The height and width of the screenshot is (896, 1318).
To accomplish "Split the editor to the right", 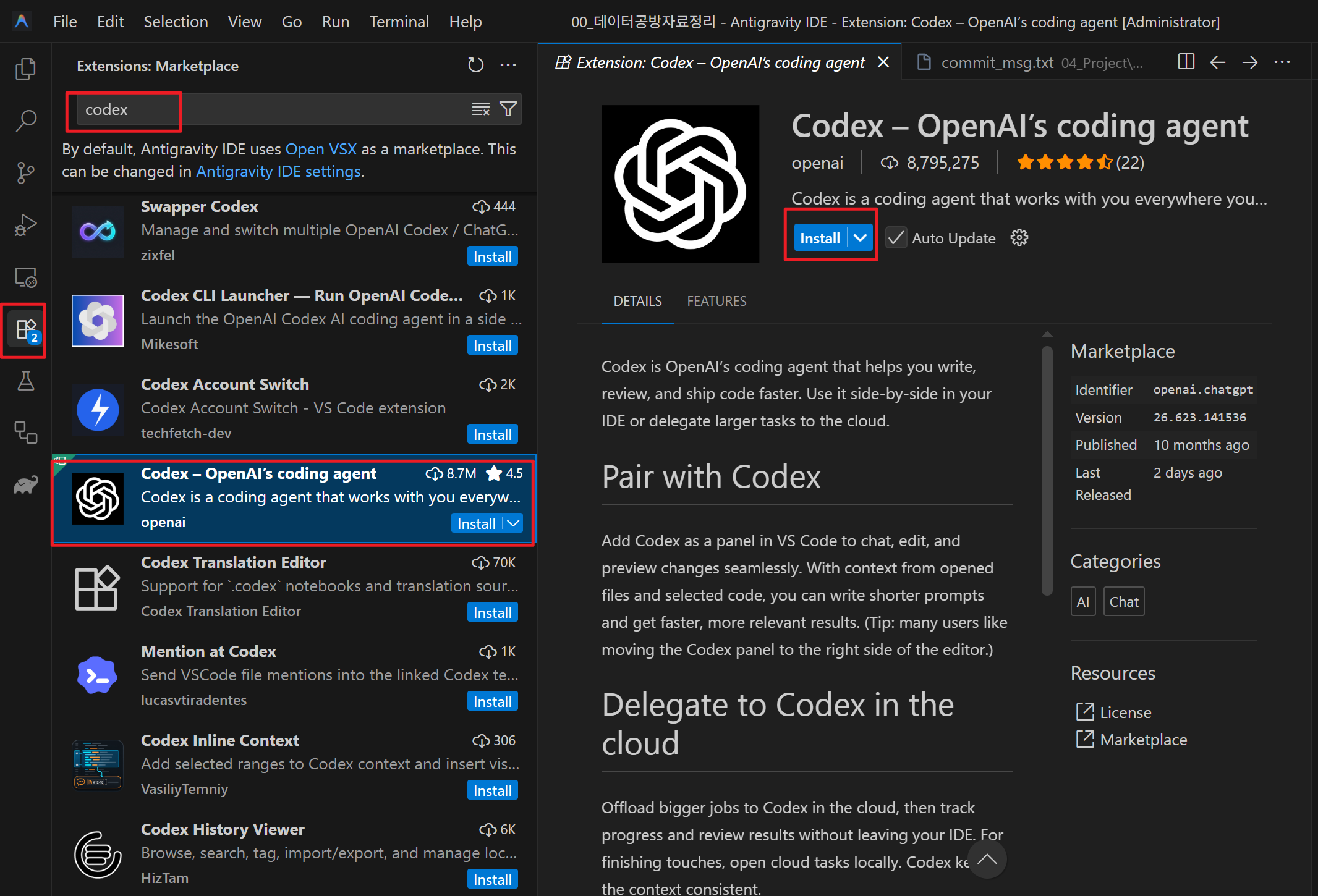I will tap(1186, 62).
